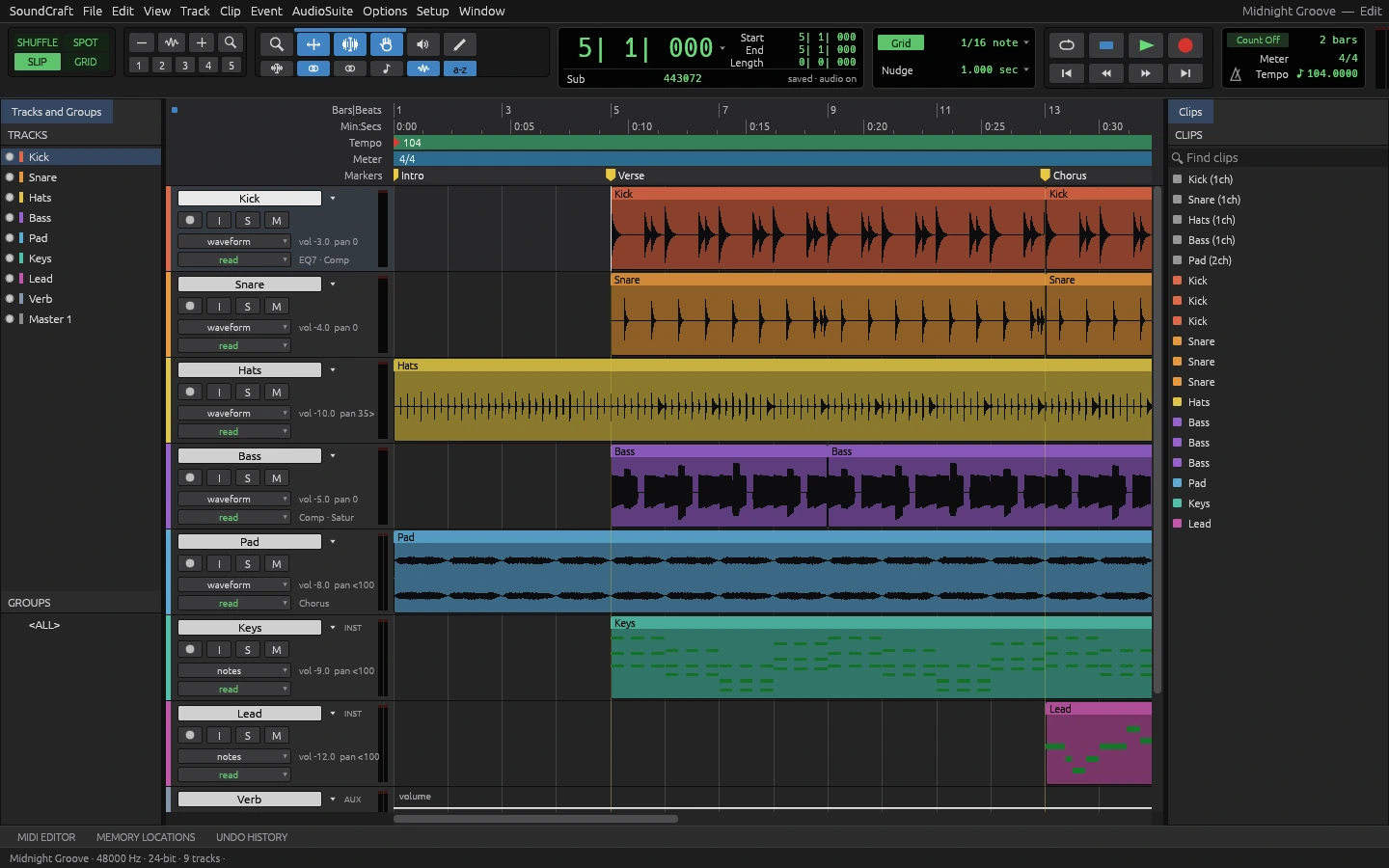Click the red Record transport button
This screenshot has height=868, width=1389.
pyautogui.click(x=1185, y=45)
